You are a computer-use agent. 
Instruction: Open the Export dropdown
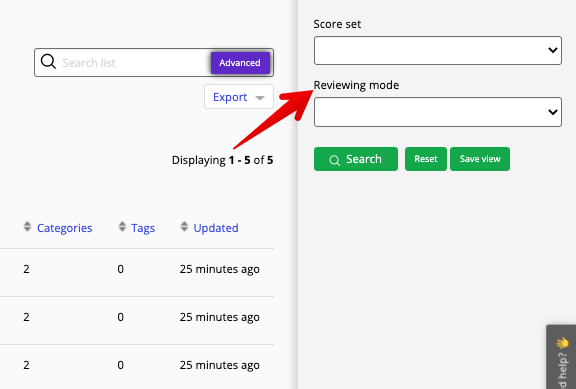239,97
